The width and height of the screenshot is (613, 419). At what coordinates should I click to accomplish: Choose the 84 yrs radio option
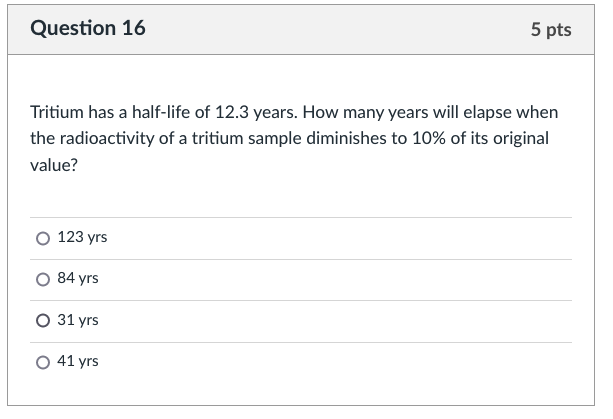[x=42, y=279]
